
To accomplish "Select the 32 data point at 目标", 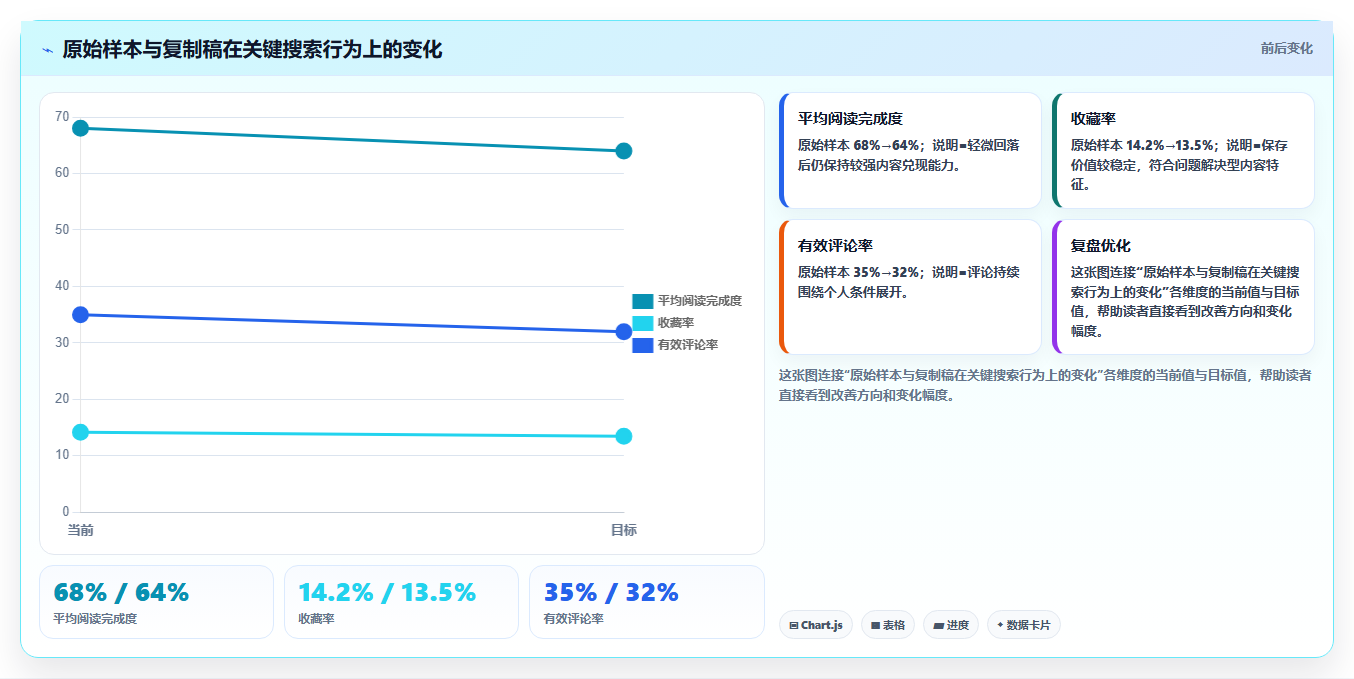I will (x=624, y=332).
